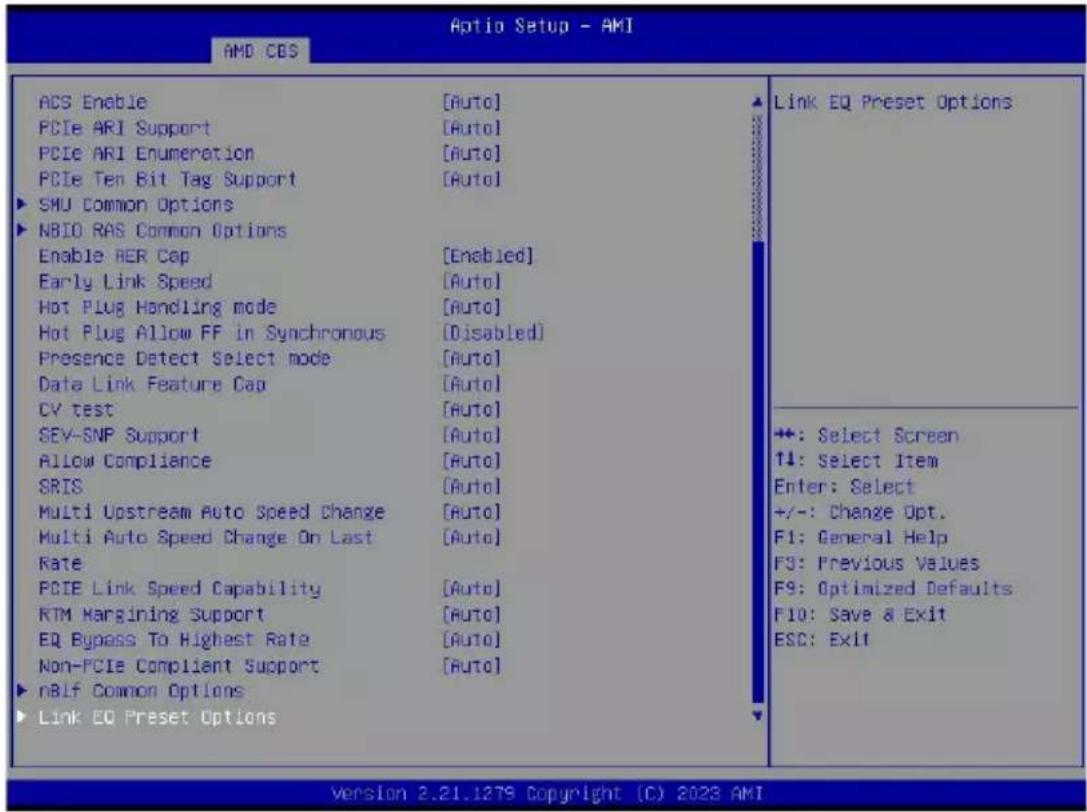Change the RTM Margining Support value
This screenshot has height=812, width=1087.
coord(471,614)
